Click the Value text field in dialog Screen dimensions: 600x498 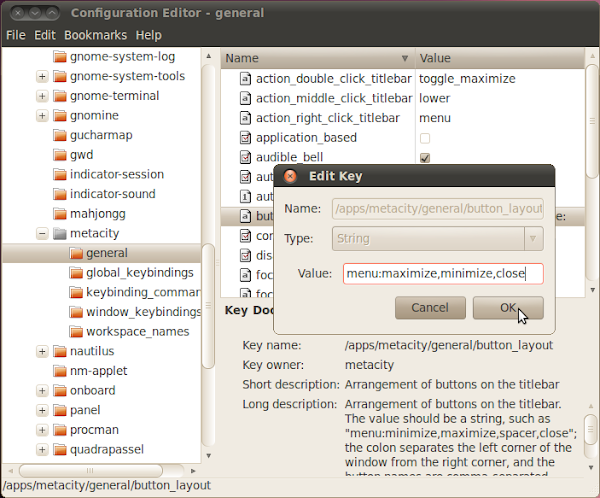tap(443, 274)
